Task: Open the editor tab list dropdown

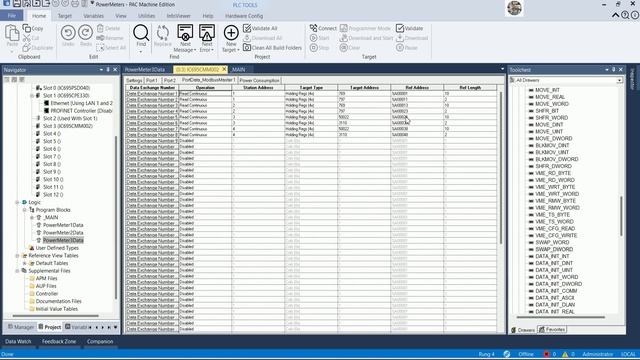Action: point(502,69)
